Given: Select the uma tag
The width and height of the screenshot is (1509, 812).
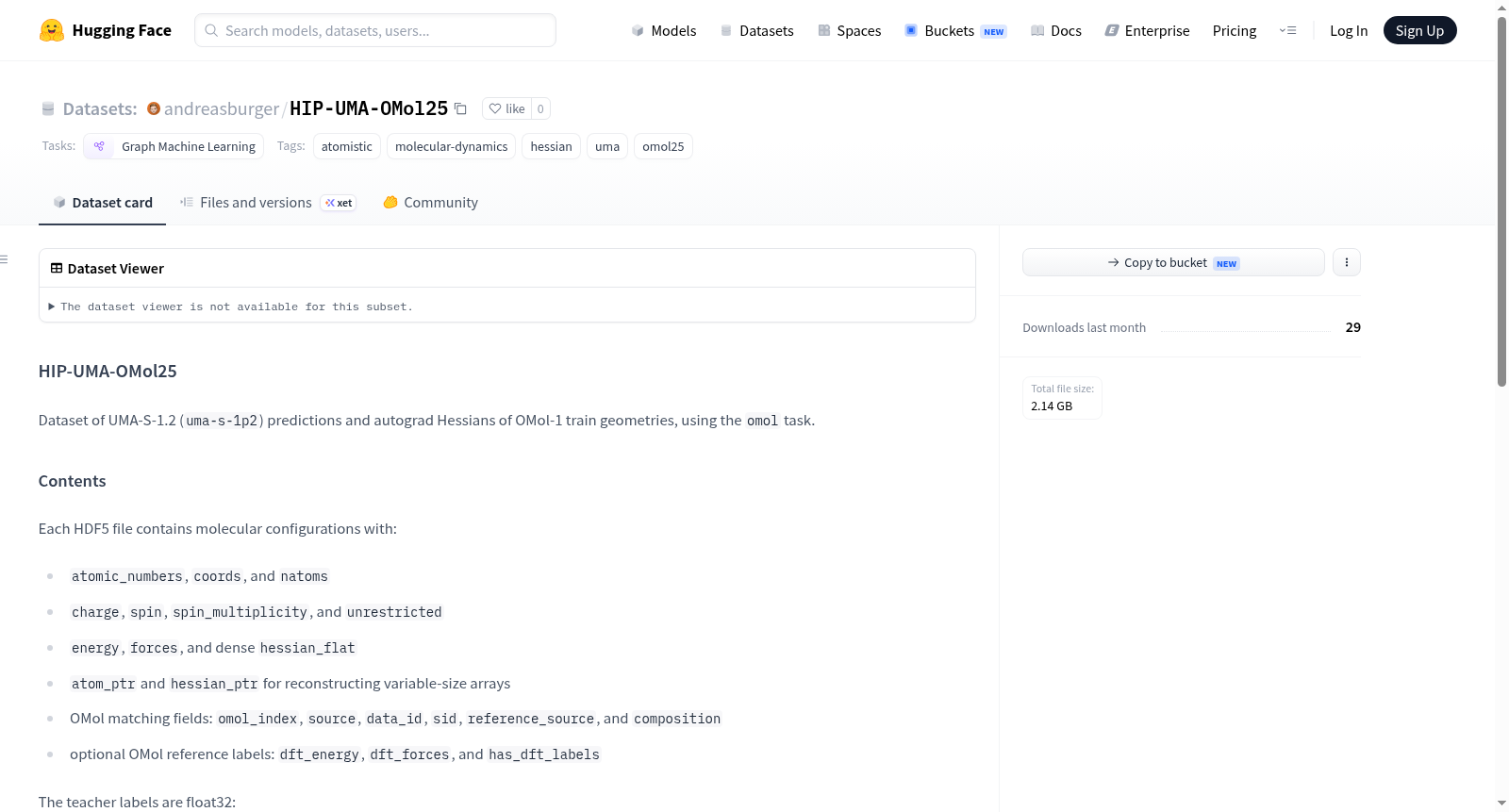Looking at the screenshot, I should [x=607, y=146].
